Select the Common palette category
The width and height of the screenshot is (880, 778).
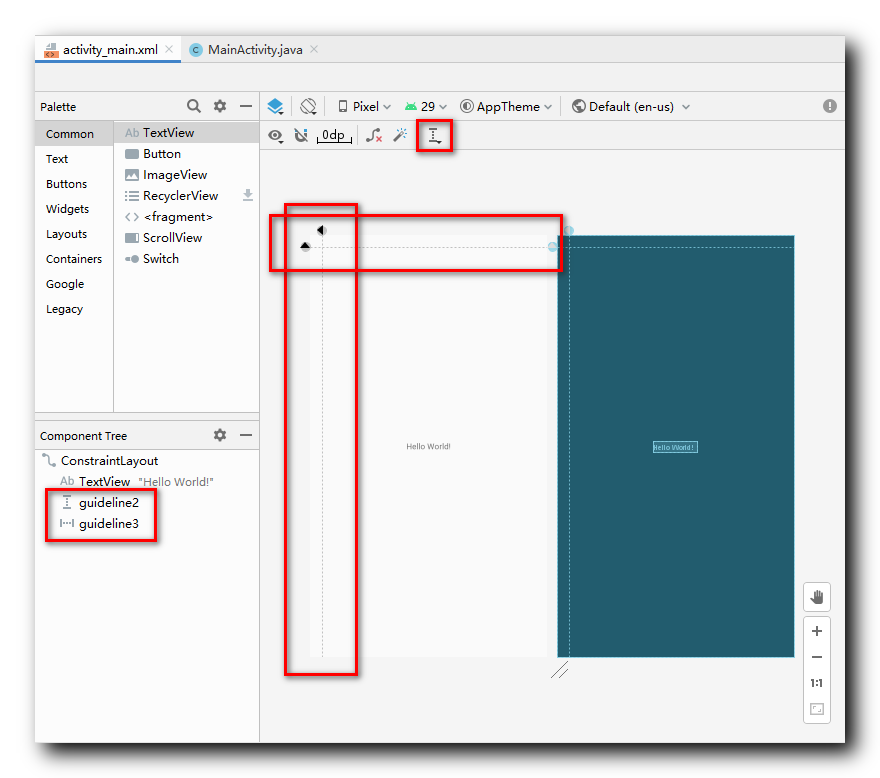click(74, 134)
